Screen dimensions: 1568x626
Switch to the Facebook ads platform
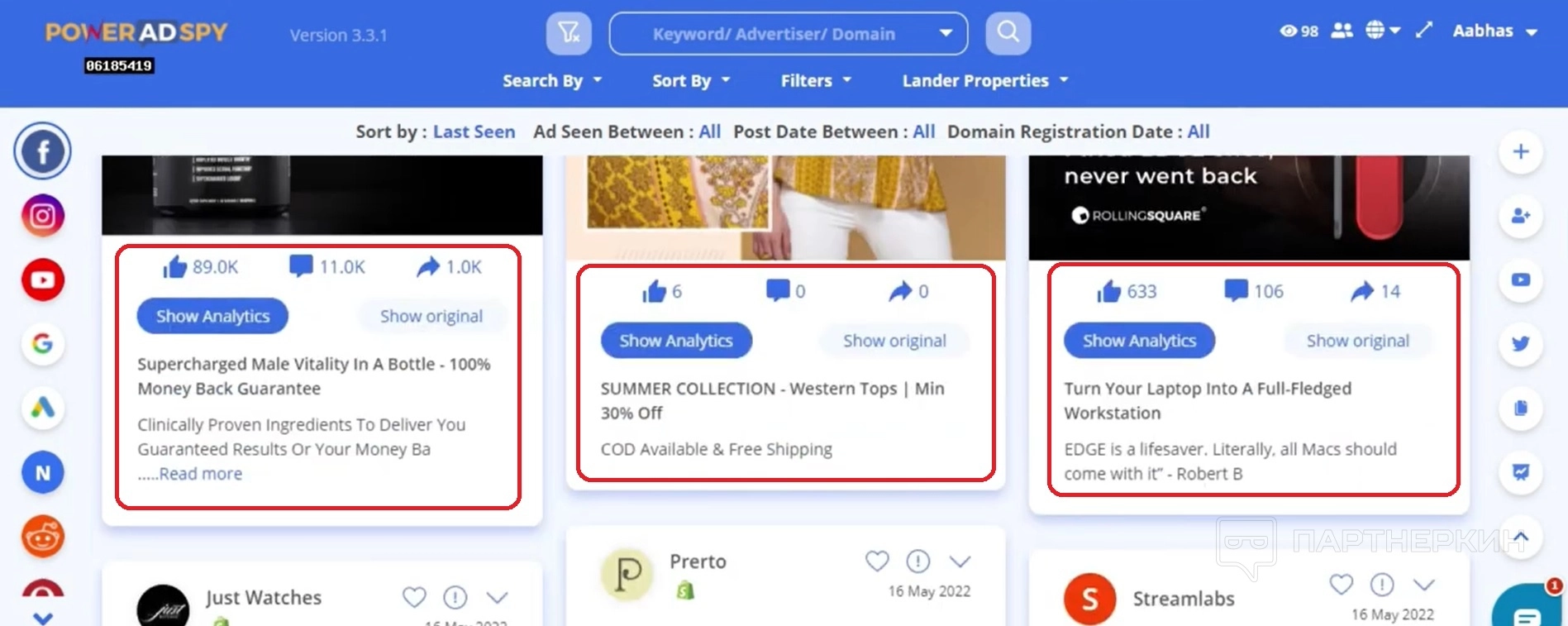(42, 151)
